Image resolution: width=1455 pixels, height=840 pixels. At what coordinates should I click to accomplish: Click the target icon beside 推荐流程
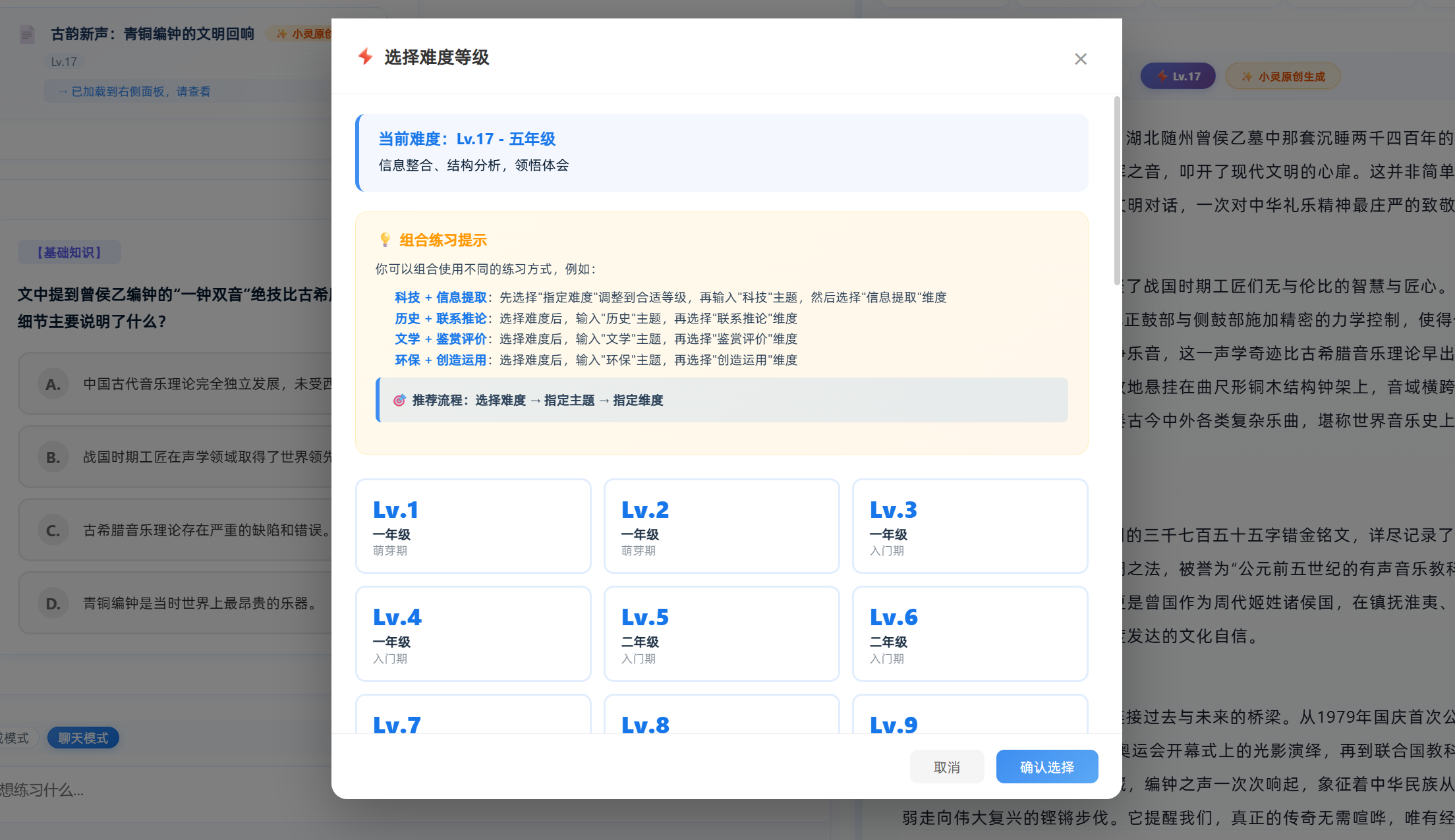click(399, 400)
